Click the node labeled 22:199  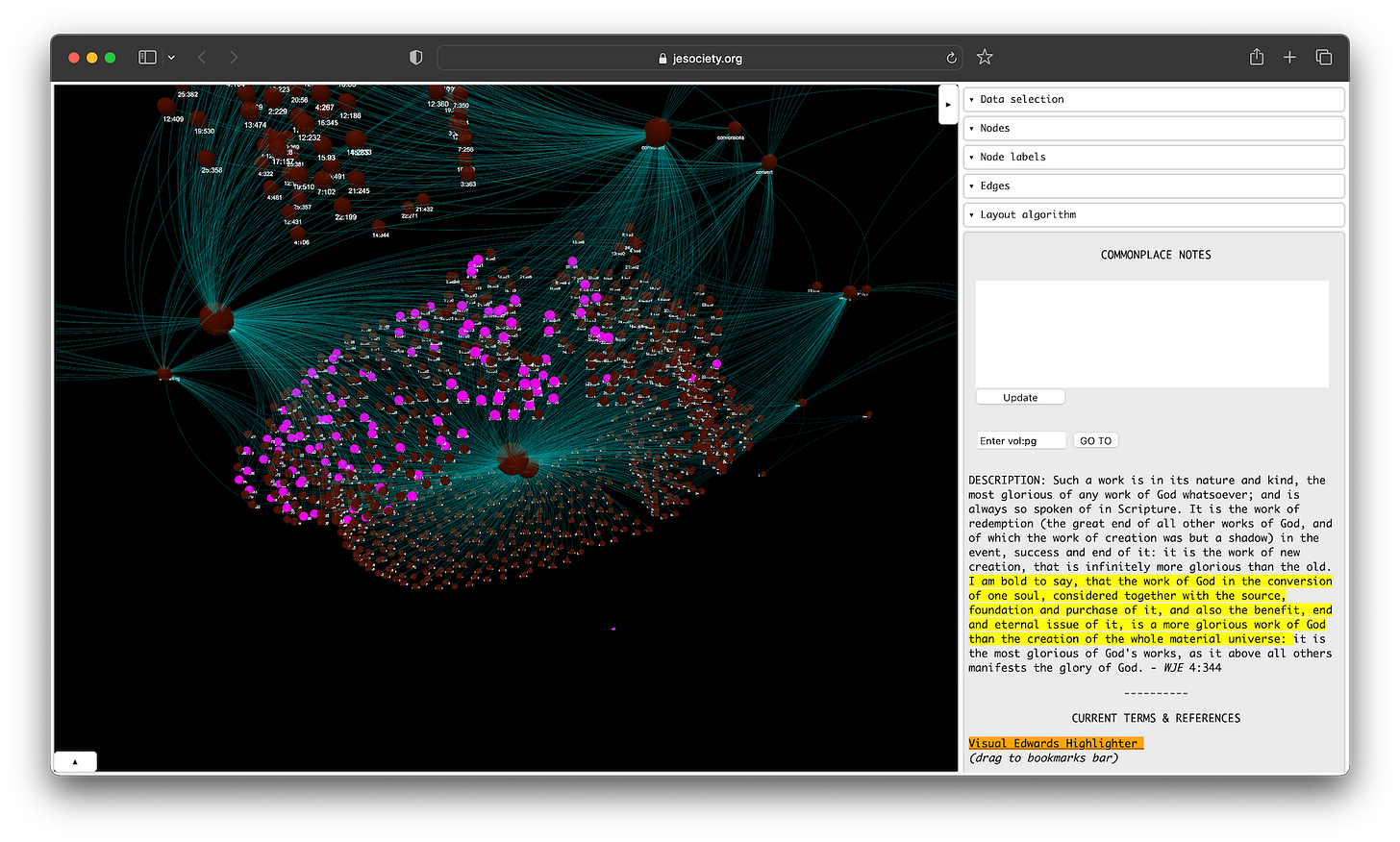tap(342, 206)
